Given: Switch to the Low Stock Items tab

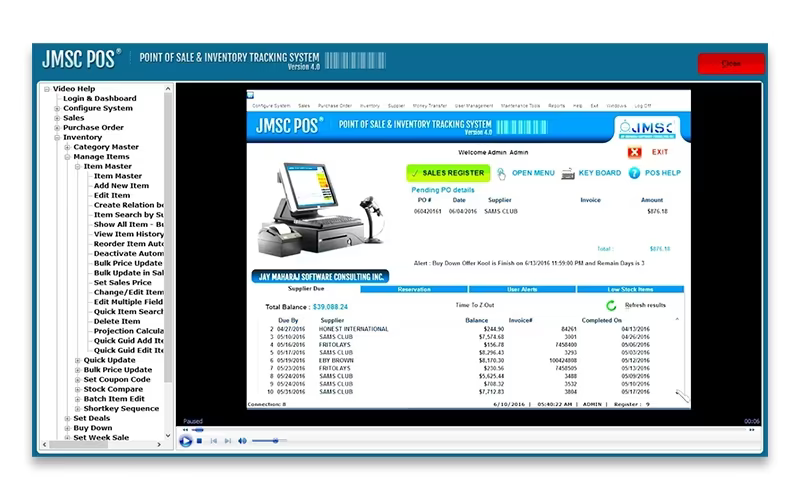Looking at the screenshot, I should pyautogui.click(x=630, y=289).
